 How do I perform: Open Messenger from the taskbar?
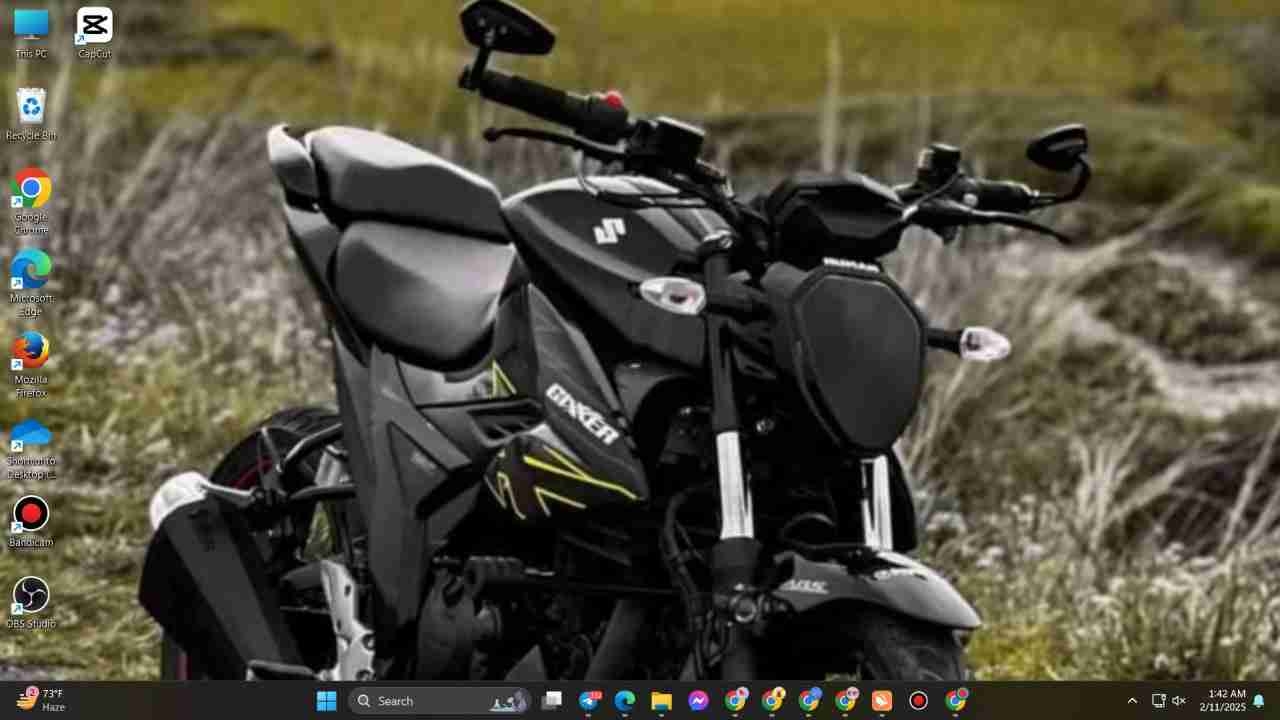pyautogui.click(x=699, y=701)
